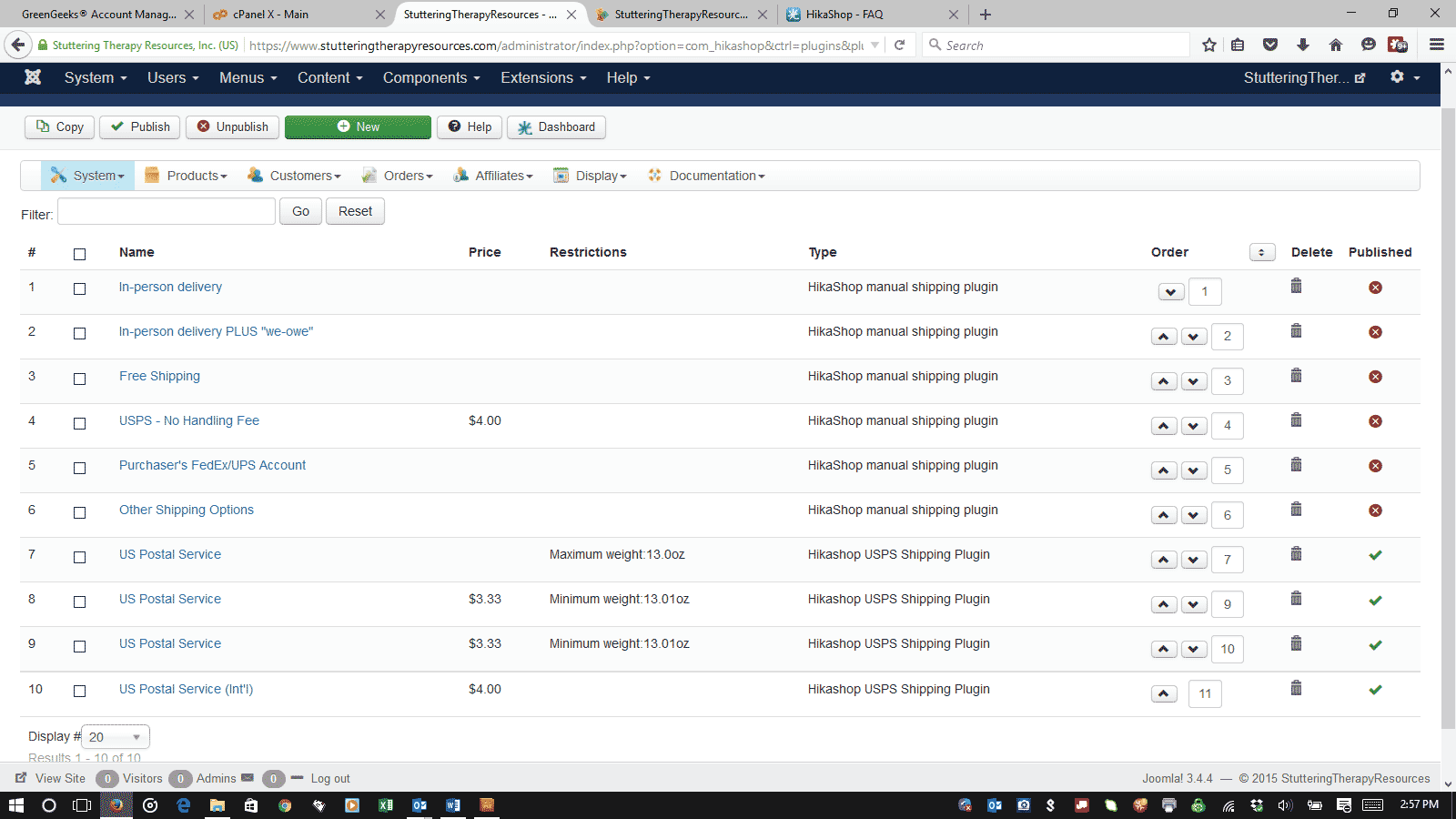Open the Joomla Users menu

coord(173,77)
